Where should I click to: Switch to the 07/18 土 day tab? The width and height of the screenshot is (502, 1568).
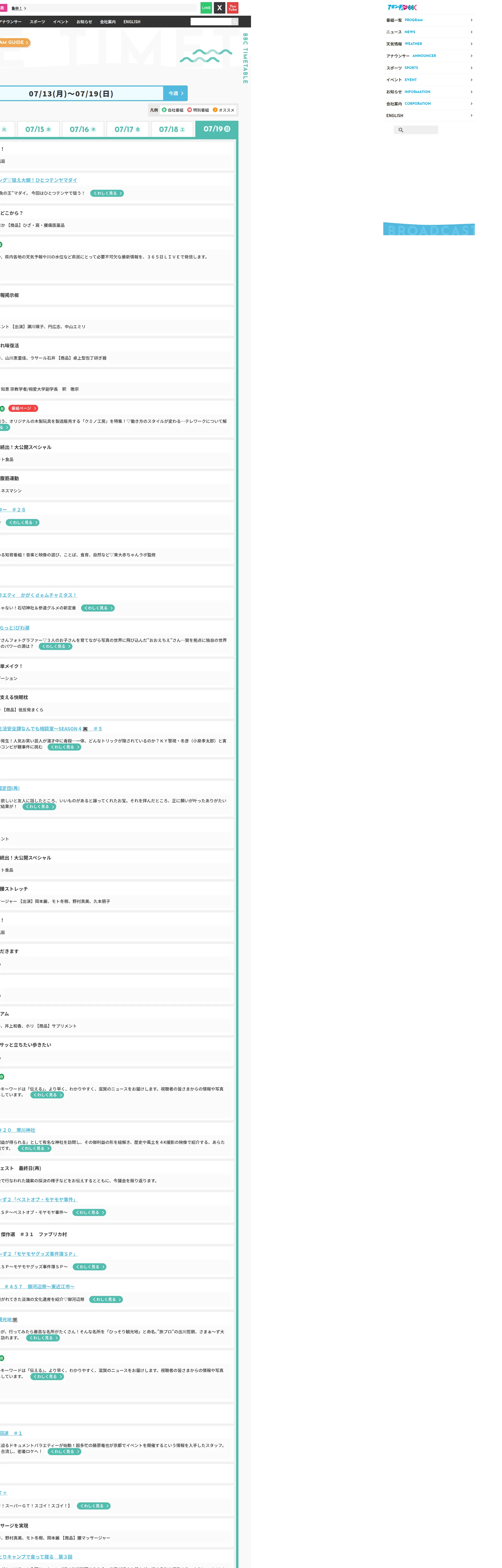(172, 130)
